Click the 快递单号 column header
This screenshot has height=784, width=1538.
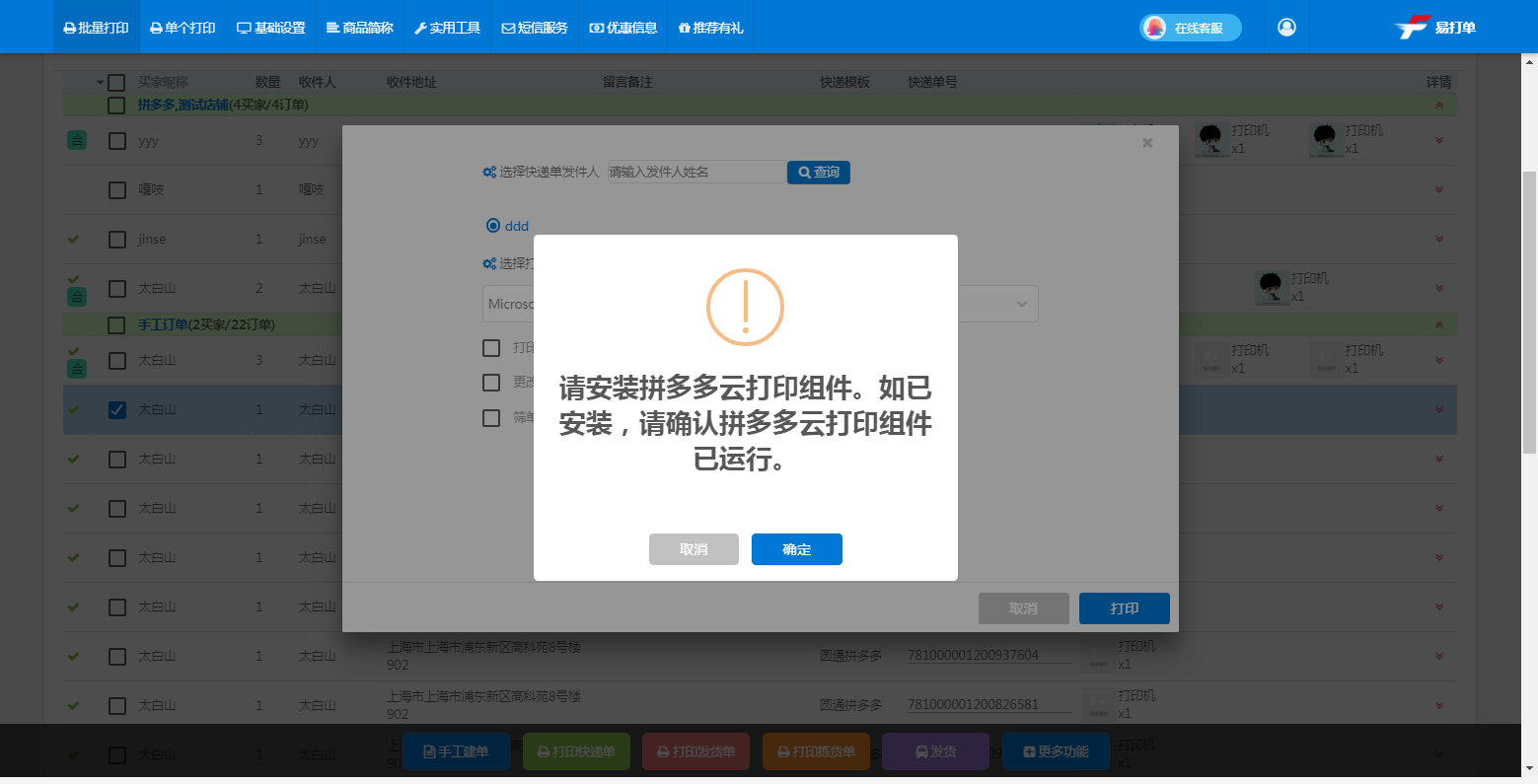tap(932, 82)
